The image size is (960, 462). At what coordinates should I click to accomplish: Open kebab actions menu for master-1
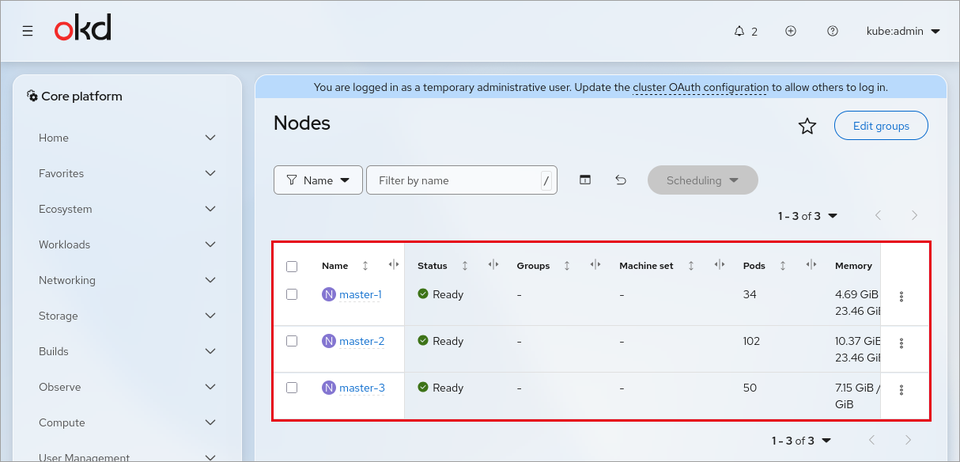(901, 297)
